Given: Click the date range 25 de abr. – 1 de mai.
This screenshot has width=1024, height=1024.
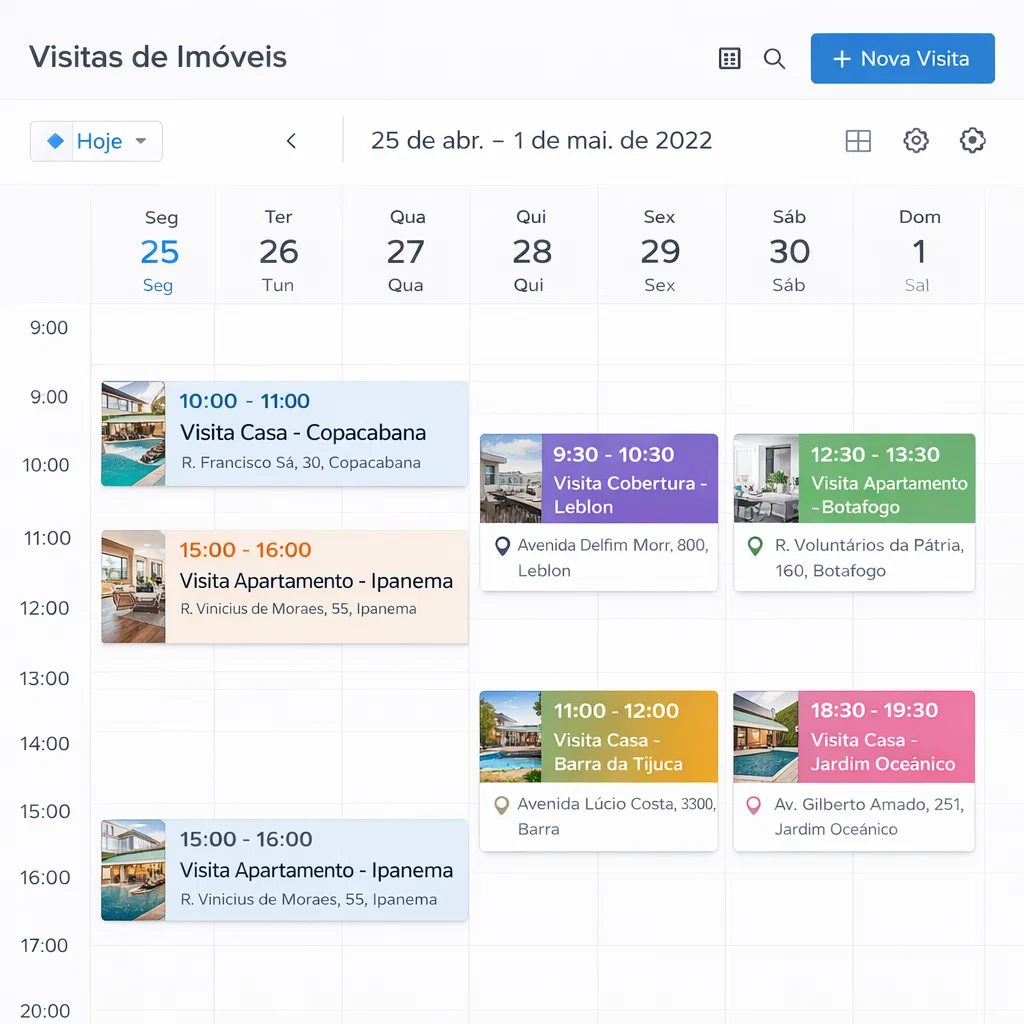Looking at the screenshot, I should click(x=541, y=141).
